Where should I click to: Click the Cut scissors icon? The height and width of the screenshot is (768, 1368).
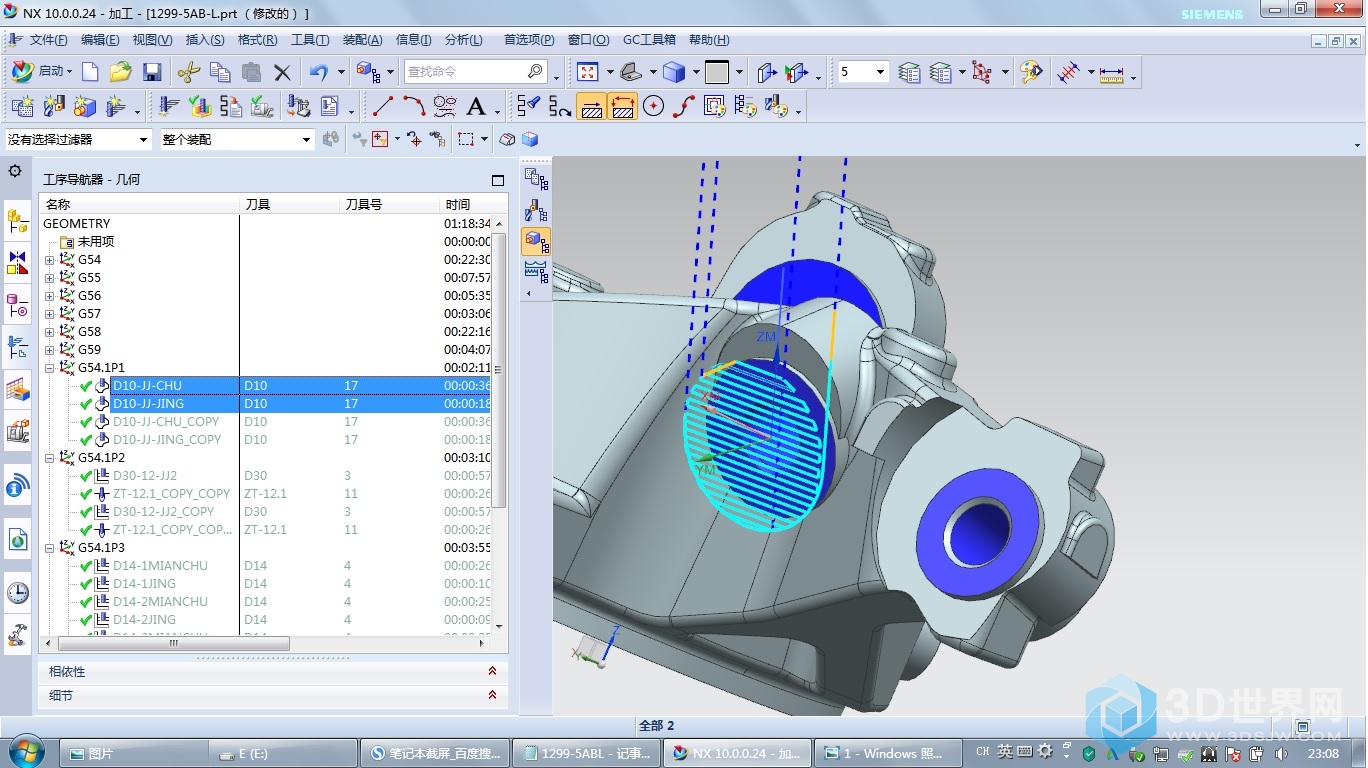189,72
